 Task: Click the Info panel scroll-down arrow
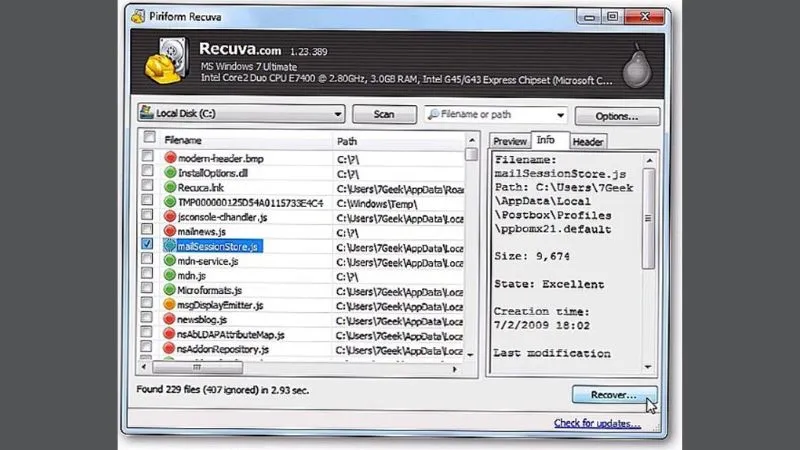(648, 367)
